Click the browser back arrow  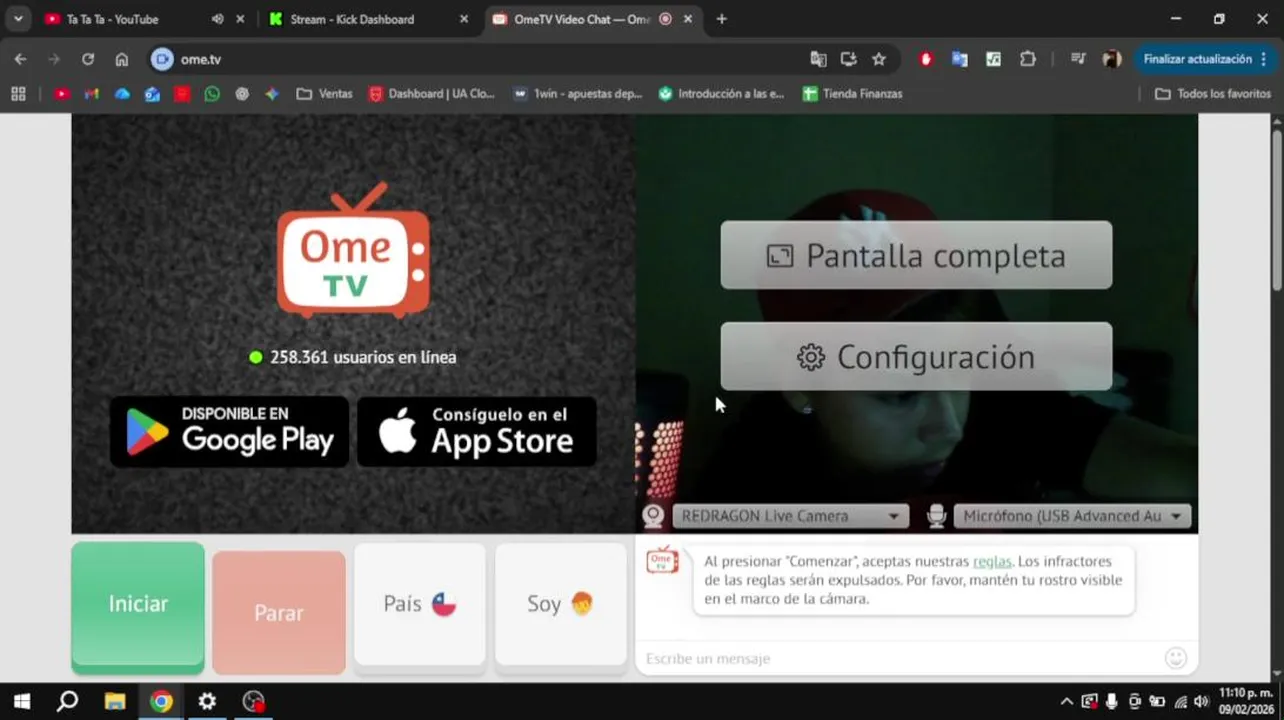coord(20,59)
